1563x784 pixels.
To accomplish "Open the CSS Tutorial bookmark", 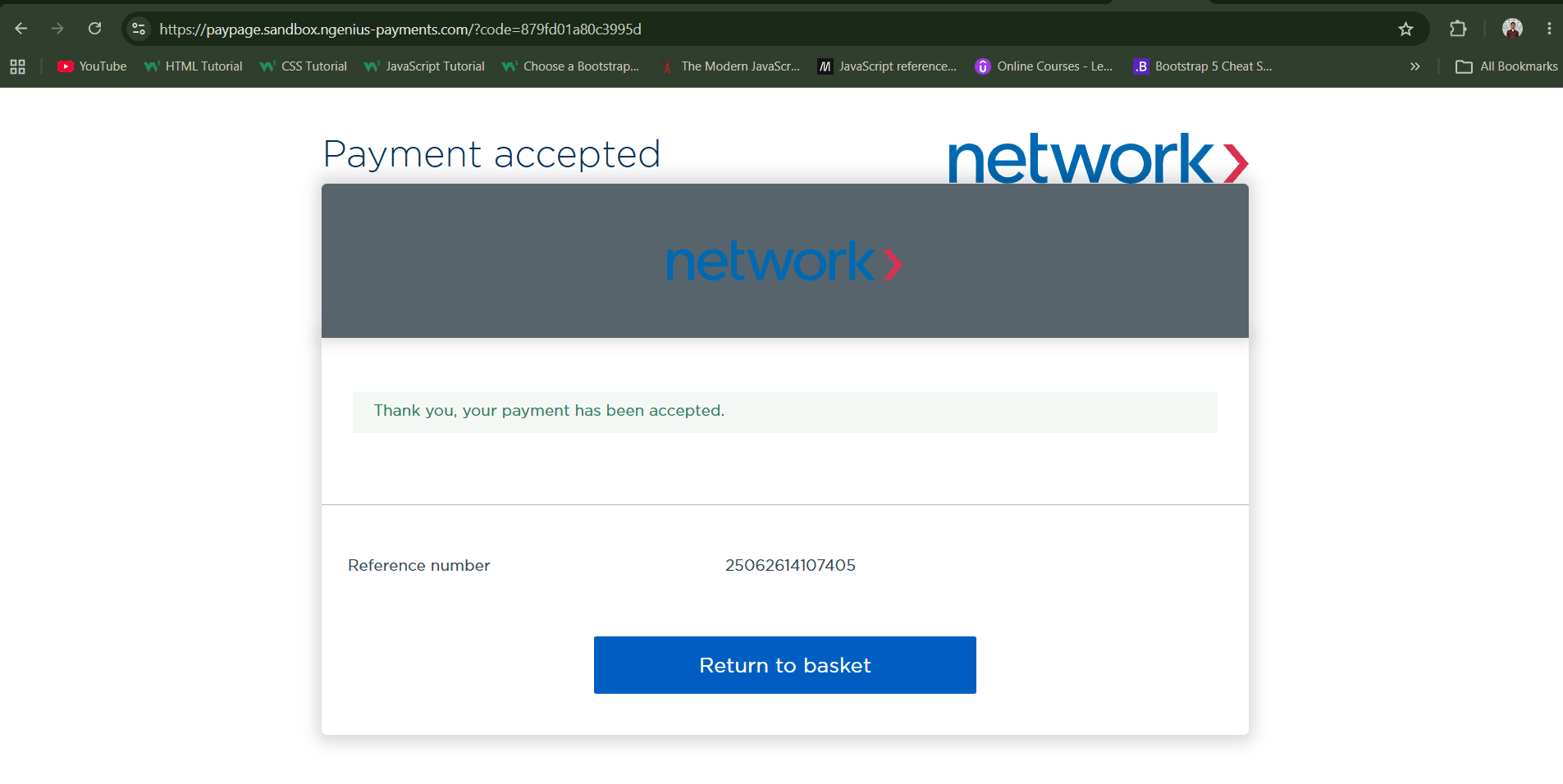I will tap(303, 66).
